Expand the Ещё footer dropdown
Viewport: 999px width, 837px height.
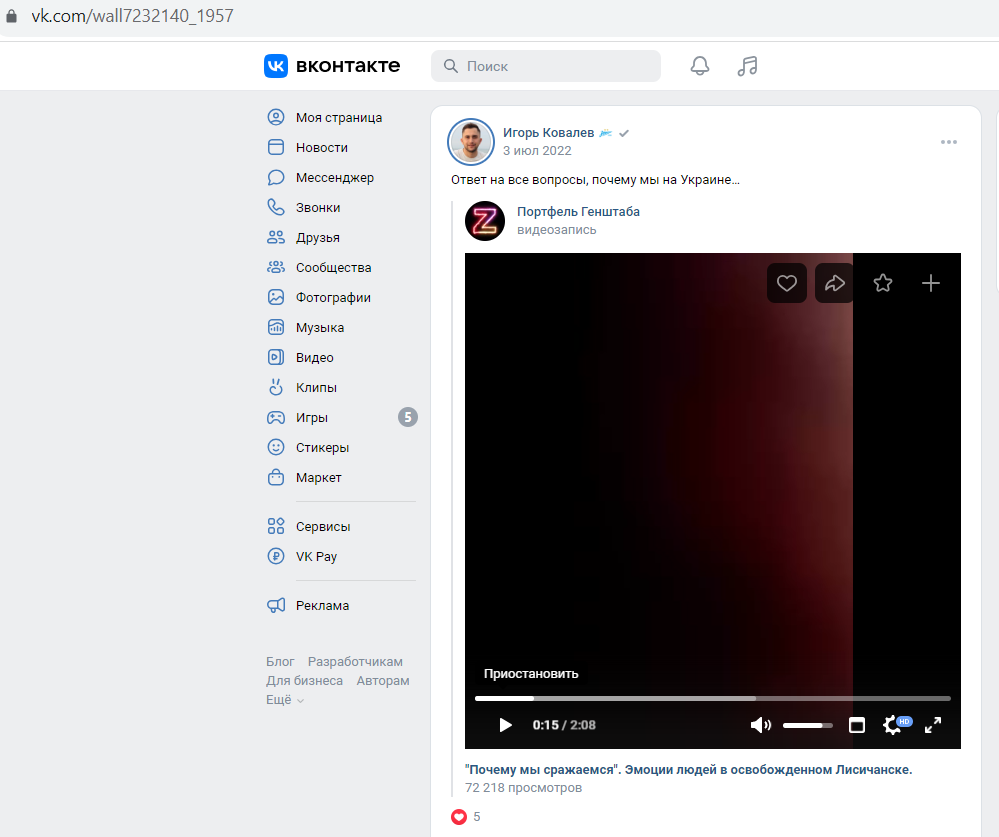click(285, 699)
